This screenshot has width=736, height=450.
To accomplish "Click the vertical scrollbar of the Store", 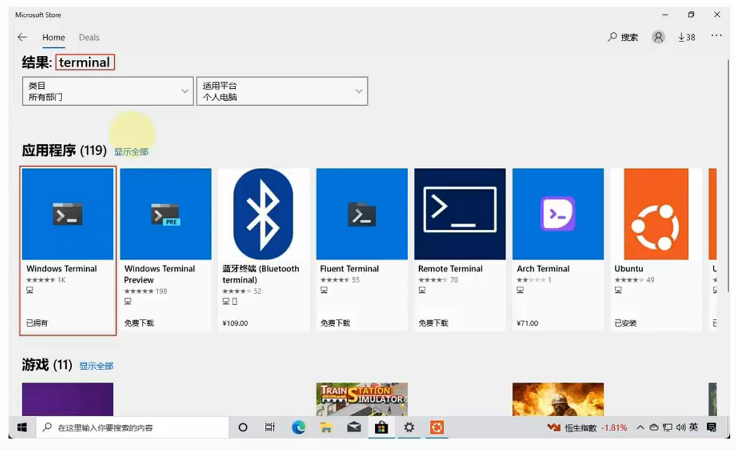I will click(x=728, y=174).
